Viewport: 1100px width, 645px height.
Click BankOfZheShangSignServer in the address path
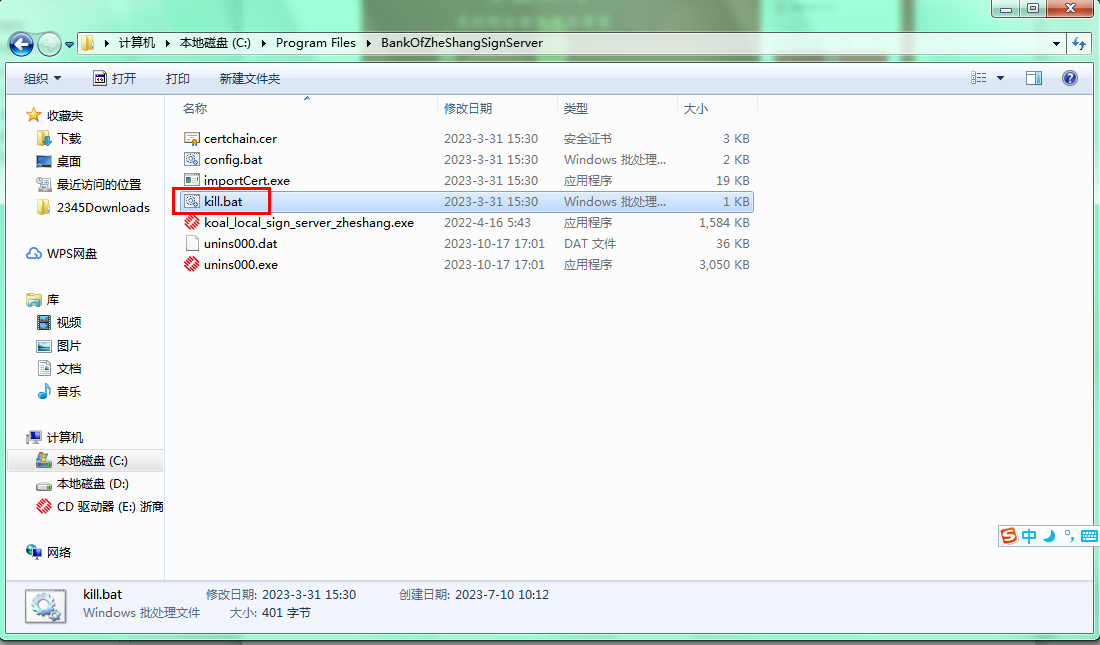tap(462, 43)
